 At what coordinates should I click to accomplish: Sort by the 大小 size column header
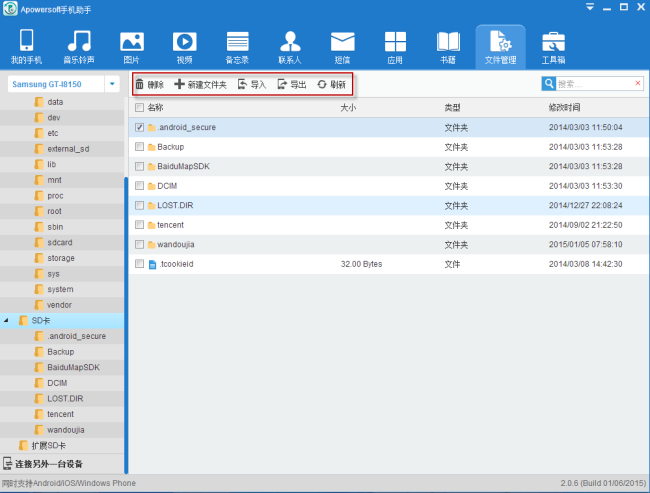pyautogui.click(x=348, y=108)
